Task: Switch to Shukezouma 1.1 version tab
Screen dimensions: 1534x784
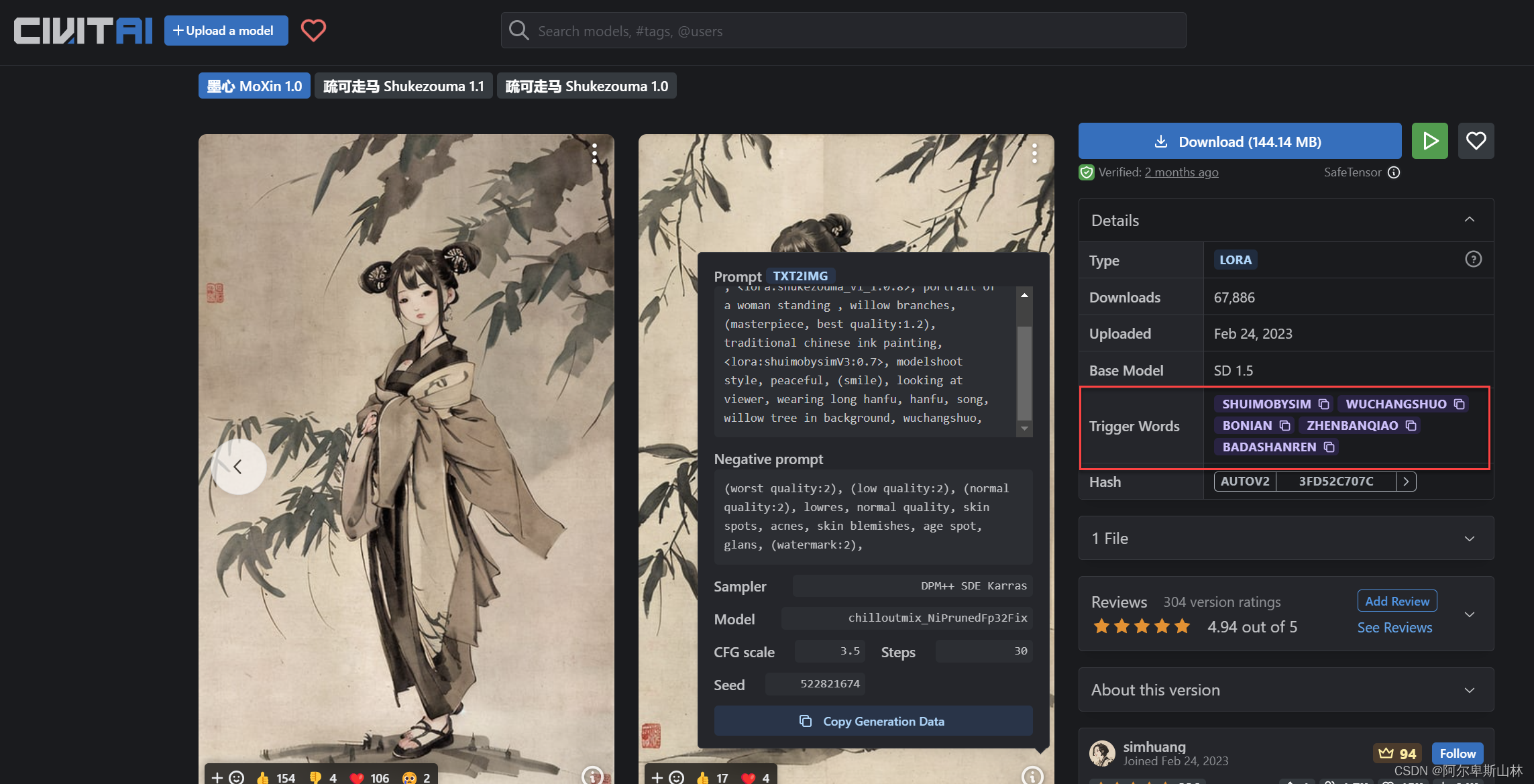Action: 403,86
